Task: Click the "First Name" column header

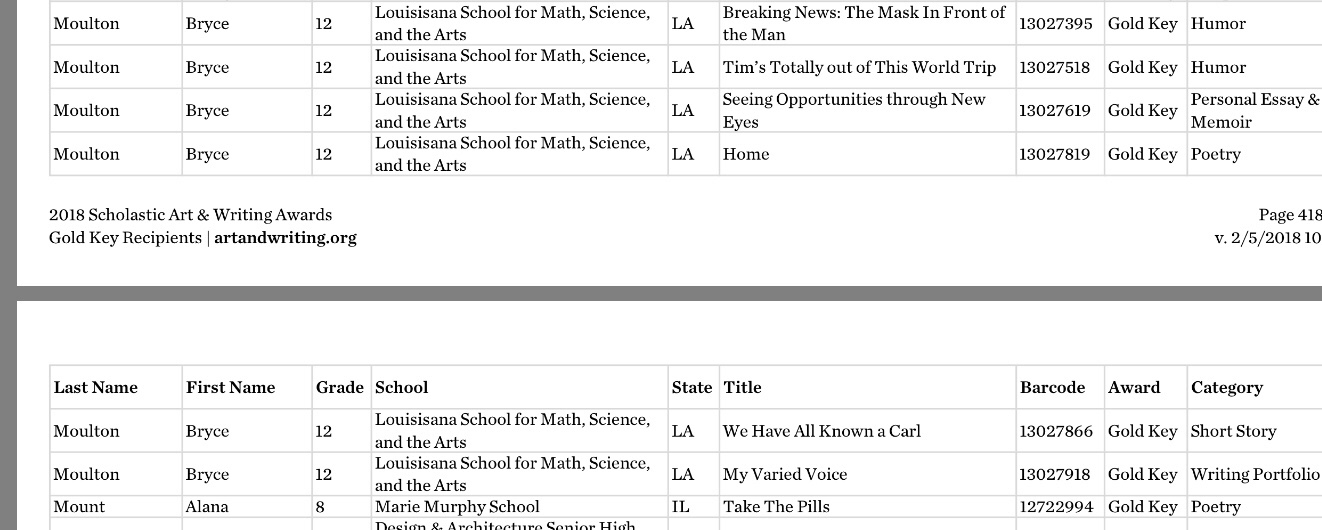Action: pyautogui.click(x=230, y=388)
